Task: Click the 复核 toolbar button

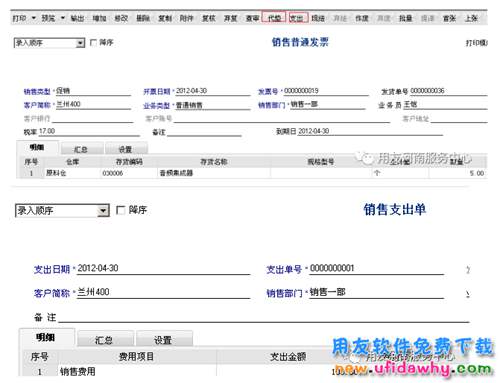Action: coord(209,18)
